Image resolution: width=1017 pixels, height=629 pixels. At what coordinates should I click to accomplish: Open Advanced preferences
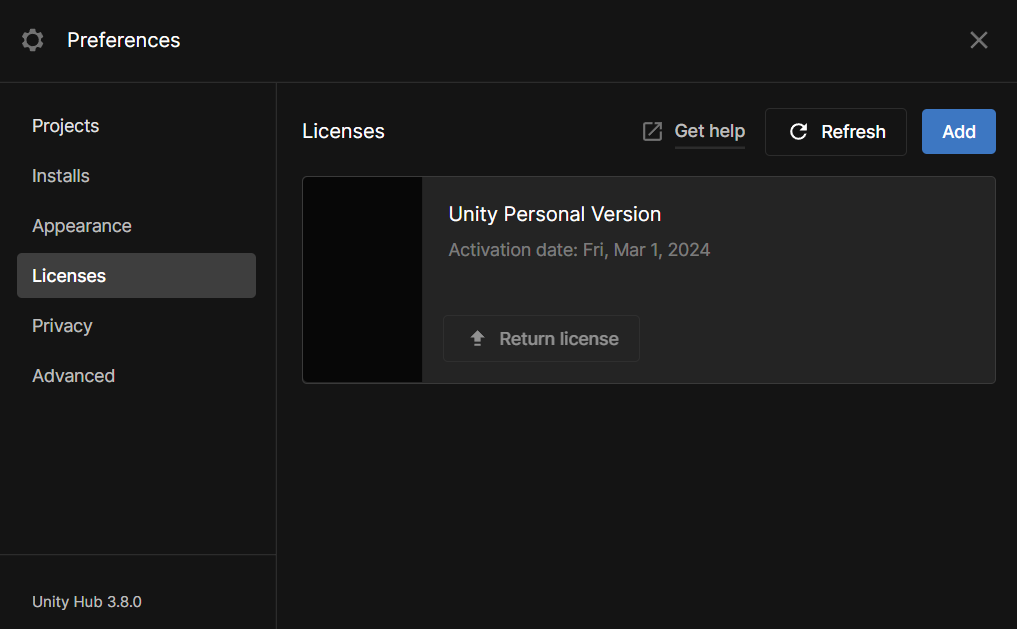click(136, 375)
